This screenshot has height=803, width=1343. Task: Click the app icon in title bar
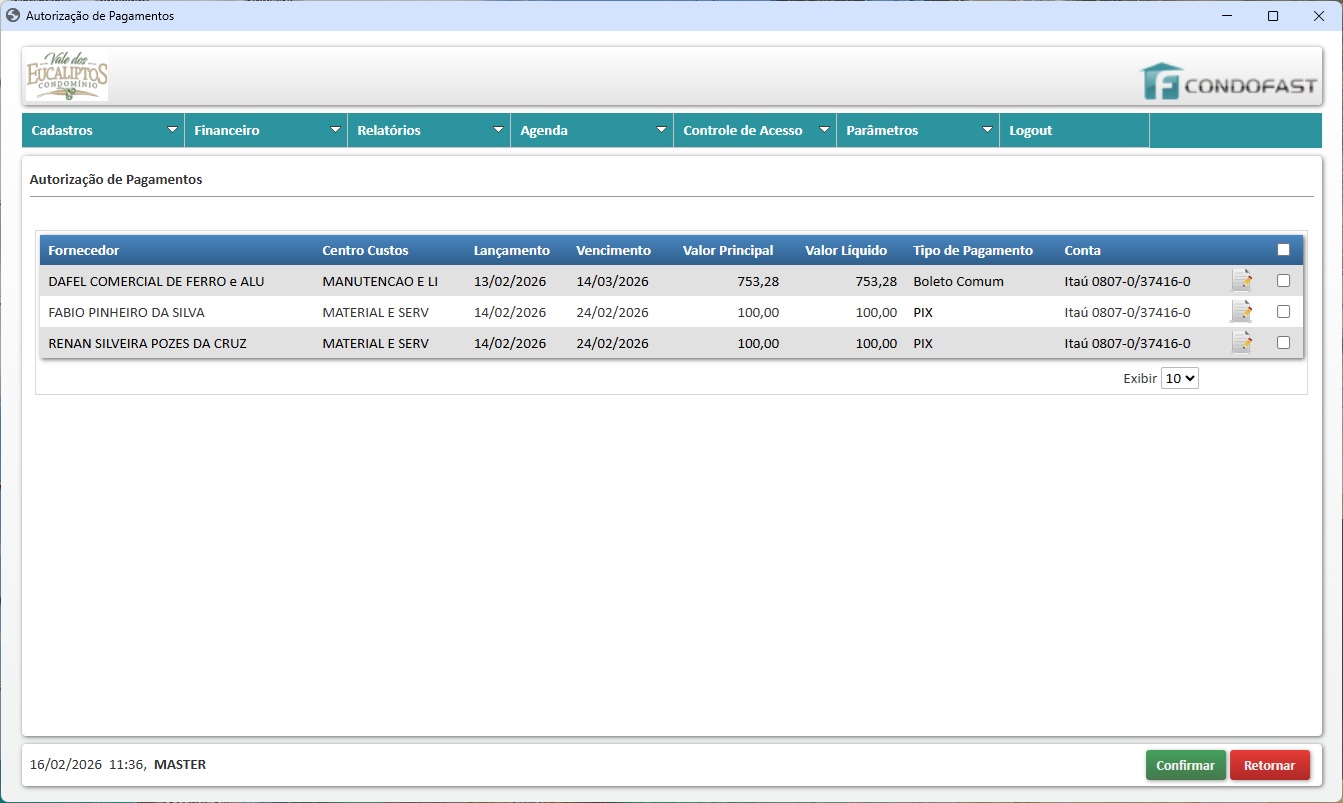coord(13,16)
